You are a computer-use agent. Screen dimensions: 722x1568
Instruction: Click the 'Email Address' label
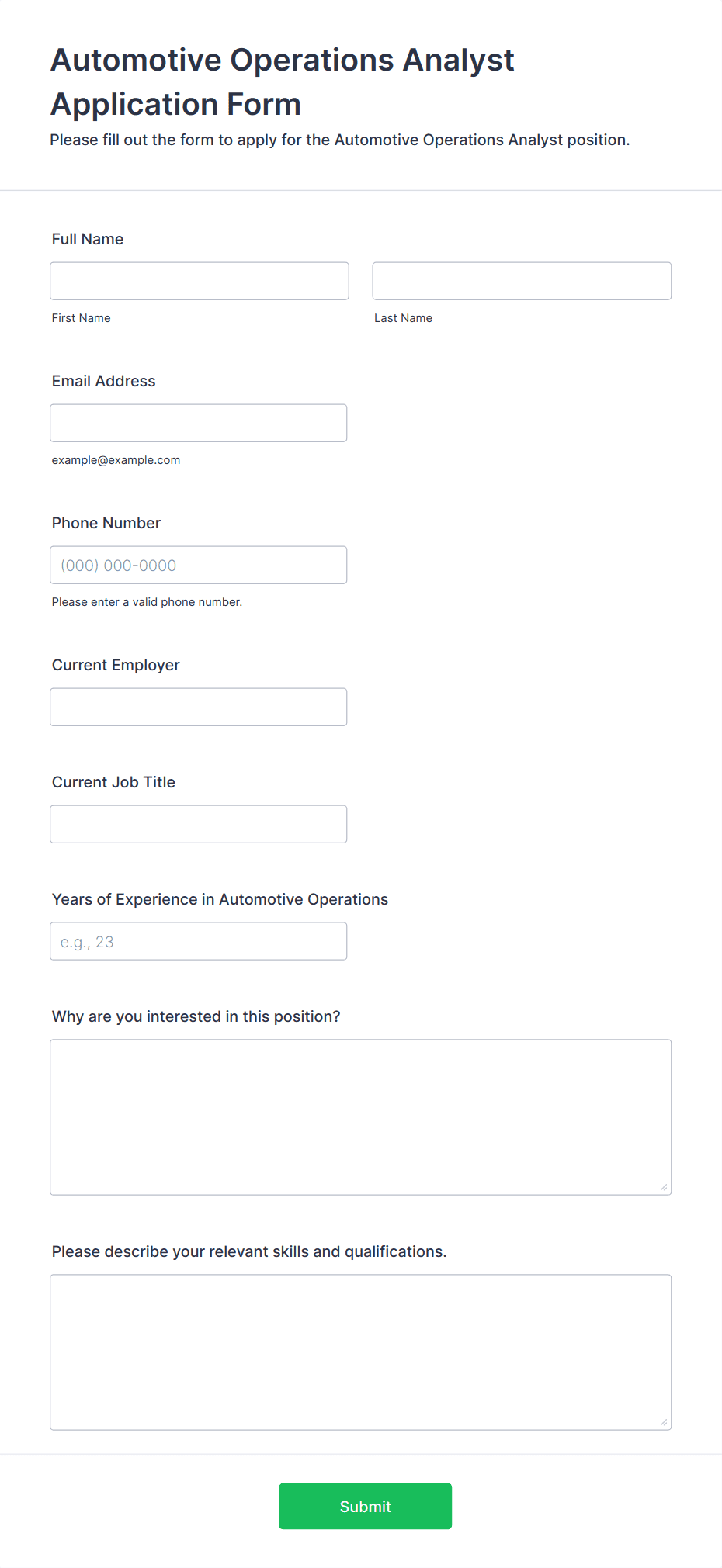click(104, 381)
